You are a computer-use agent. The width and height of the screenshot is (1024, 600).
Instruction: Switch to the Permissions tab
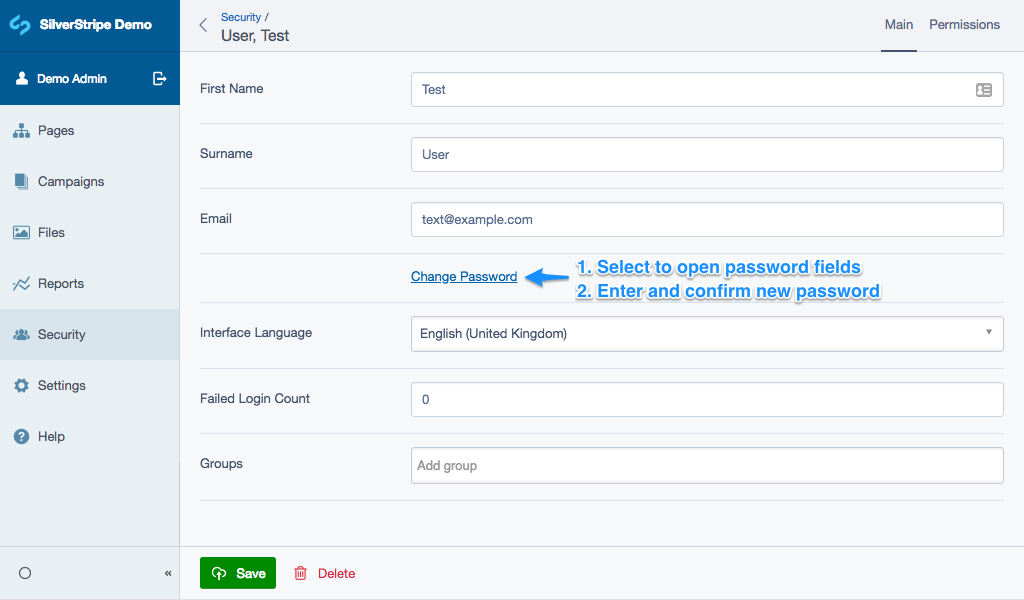tap(964, 24)
